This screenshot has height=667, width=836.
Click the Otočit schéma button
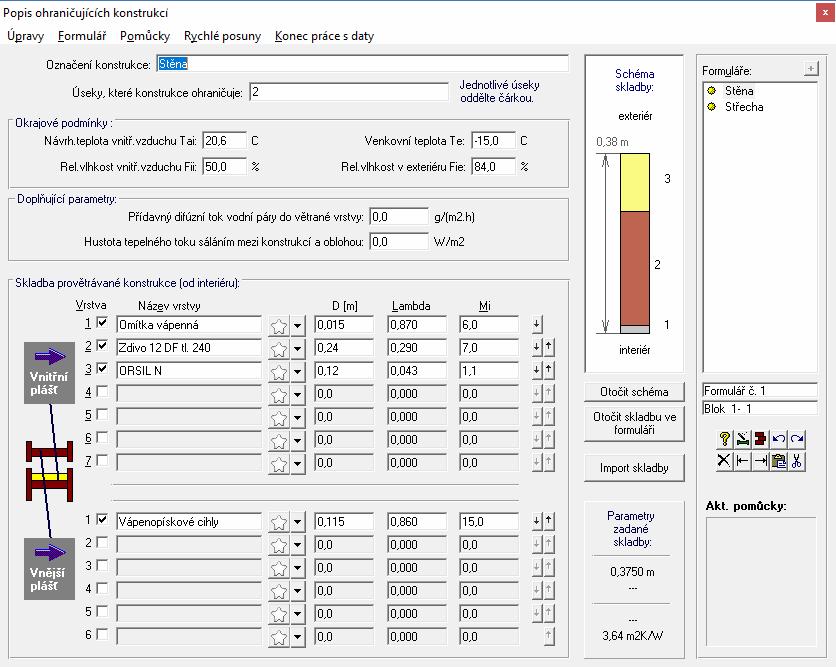pyautogui.click(x=634, y=392)
